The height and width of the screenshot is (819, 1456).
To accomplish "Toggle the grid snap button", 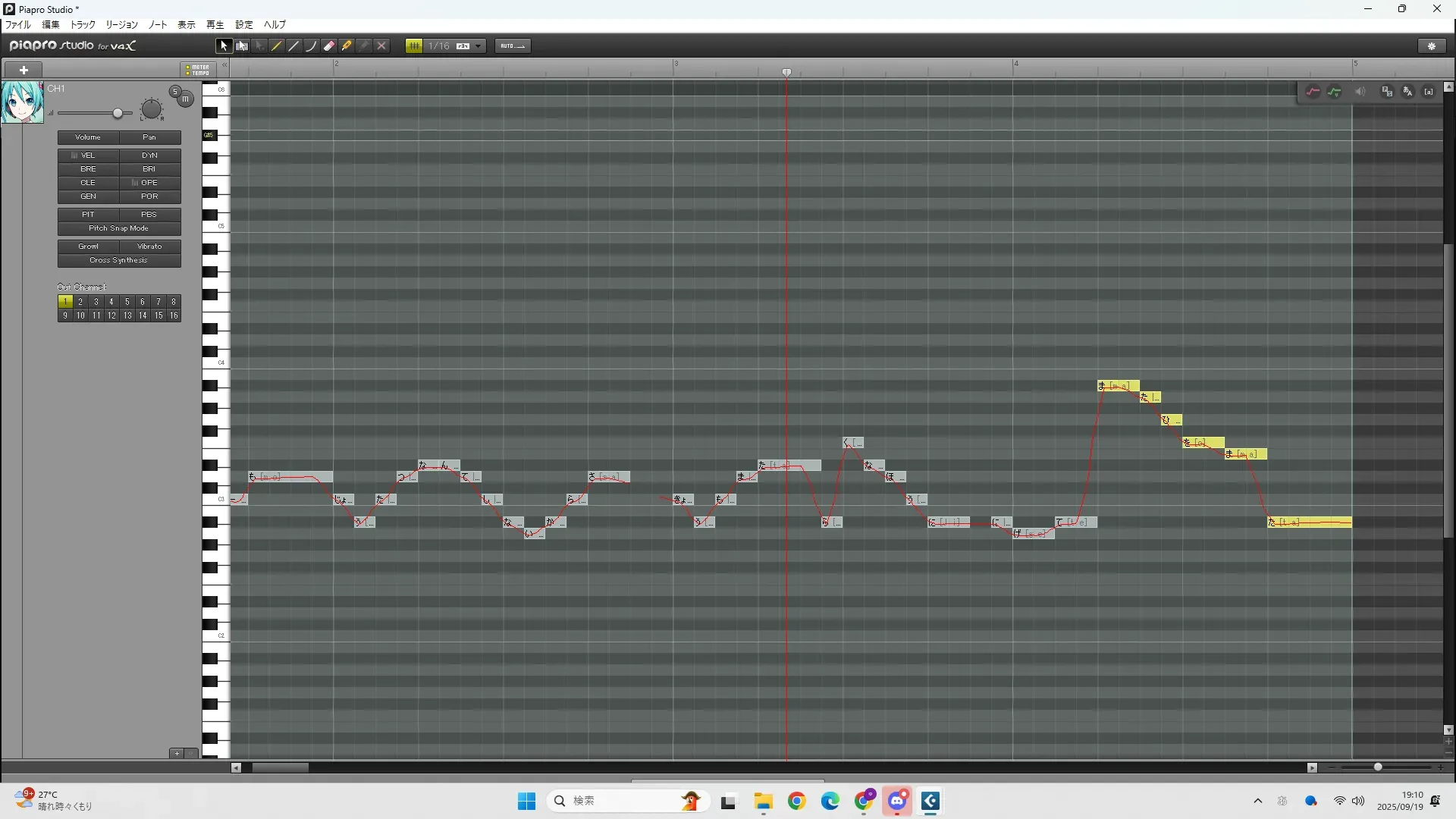I will coord(414,46).
